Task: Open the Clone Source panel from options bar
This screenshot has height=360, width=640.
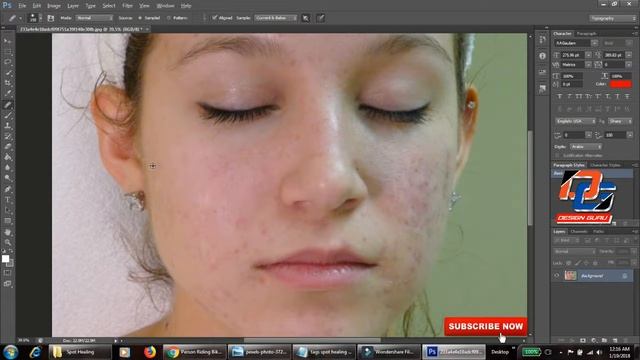Action: pos(51,18)
